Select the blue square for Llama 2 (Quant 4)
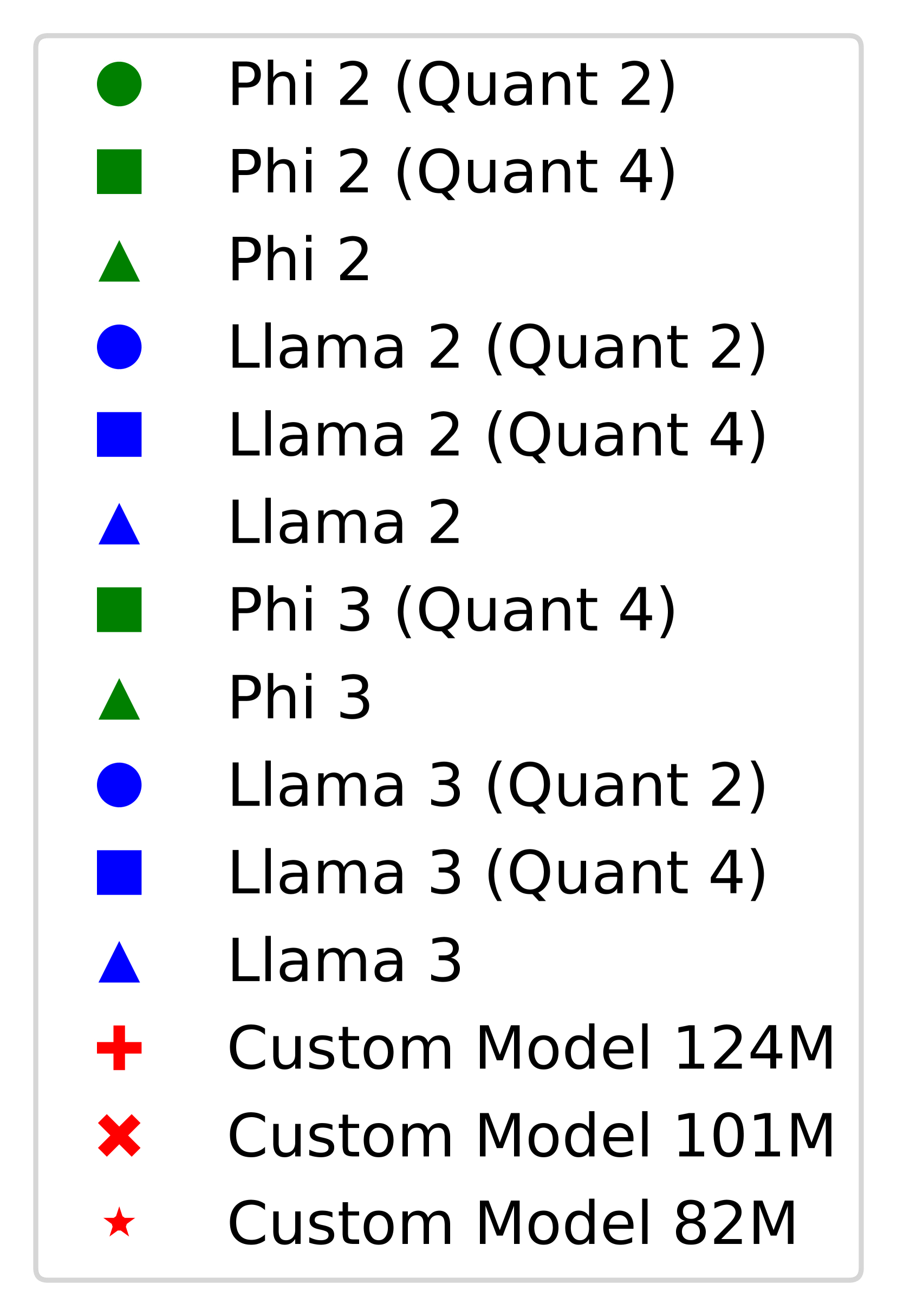The image size is (897, 1316). 119,435
